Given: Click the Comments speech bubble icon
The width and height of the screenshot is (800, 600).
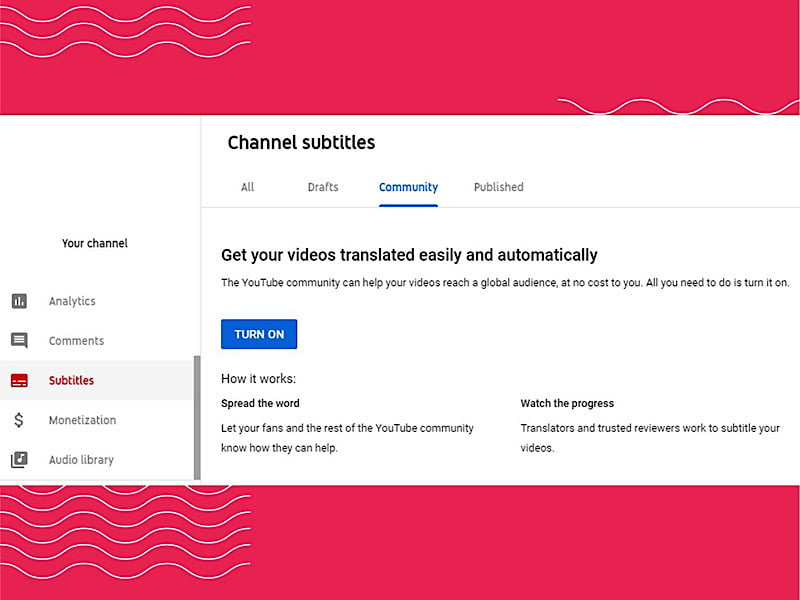Looking at the screenshot, I should click(x=19, y=340).
